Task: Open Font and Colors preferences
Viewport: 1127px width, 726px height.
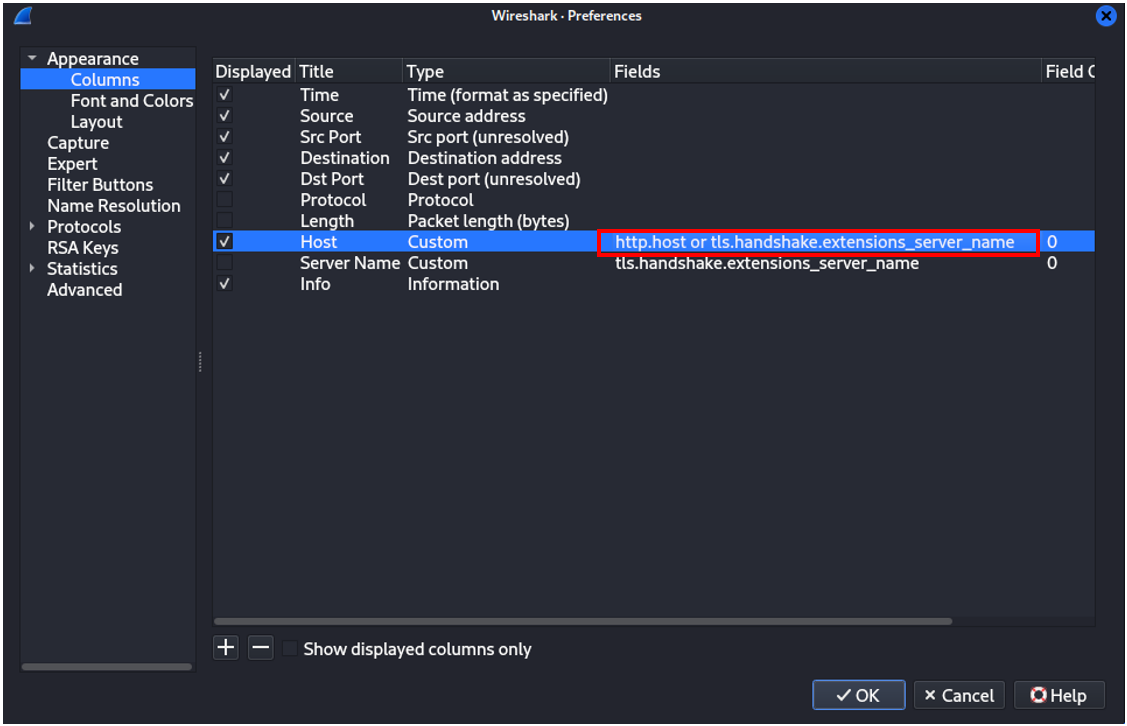Action: 132,101
